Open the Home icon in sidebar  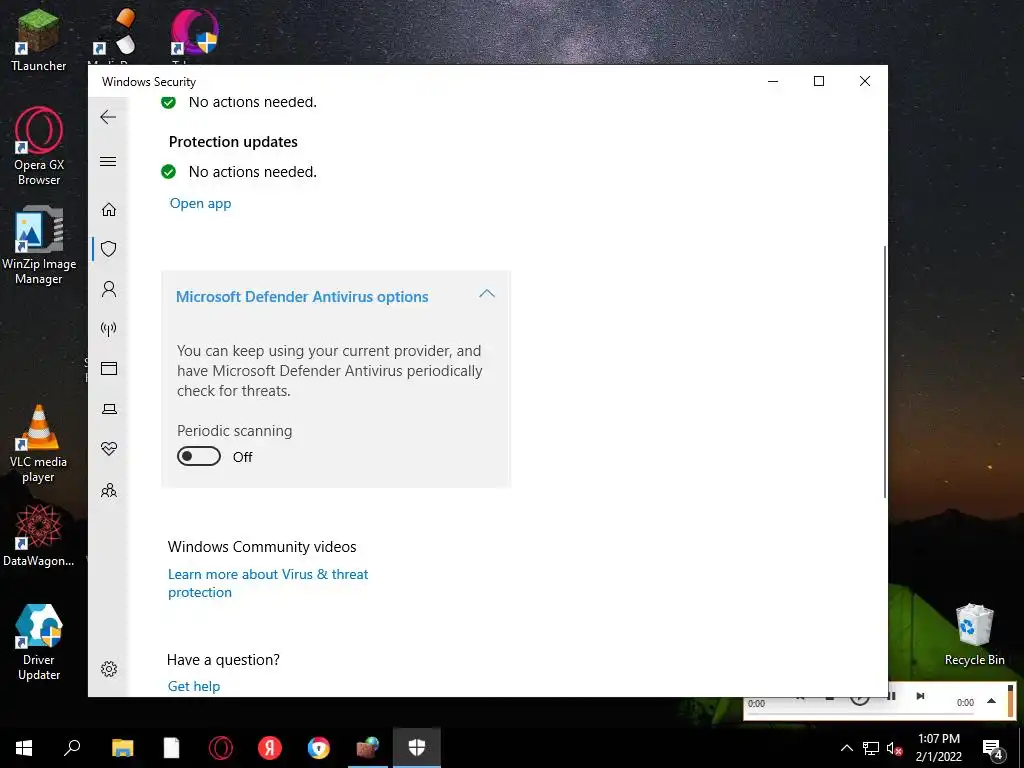click(109, 210)
